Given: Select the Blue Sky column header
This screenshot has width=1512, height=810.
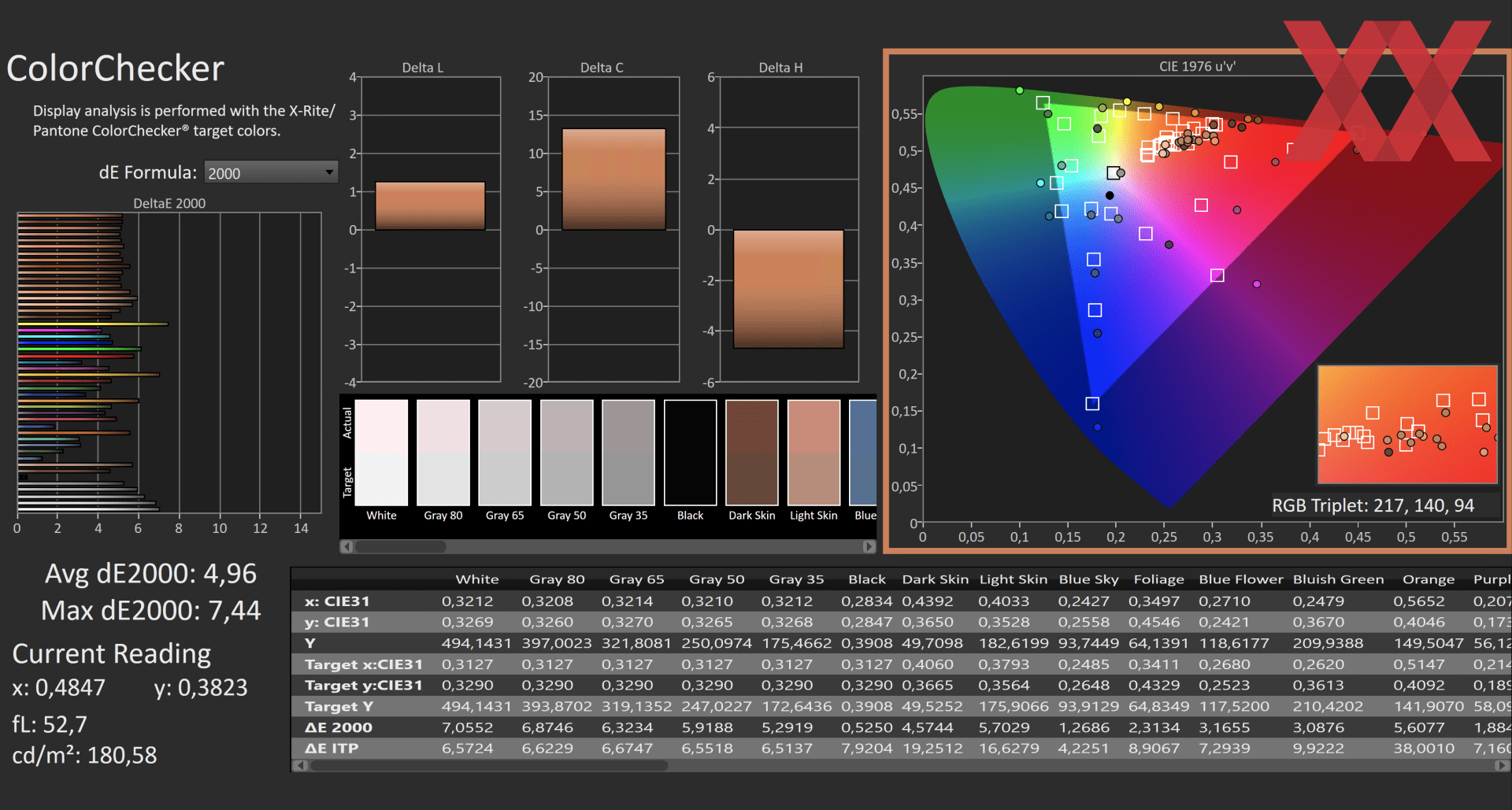Looking at the screenshot, I should click(1088, 579).
